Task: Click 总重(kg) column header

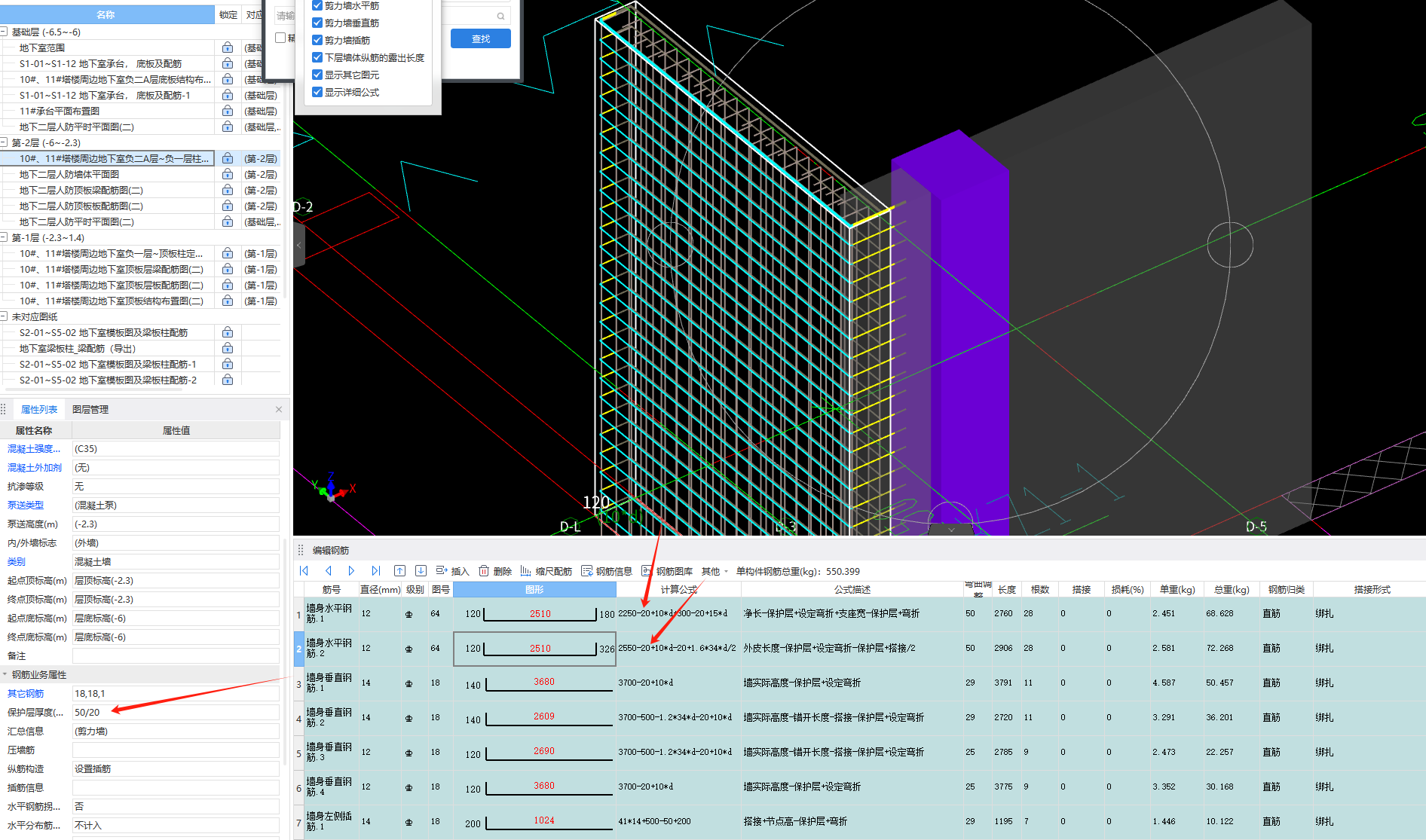Action: click(x=1232, y=589)
